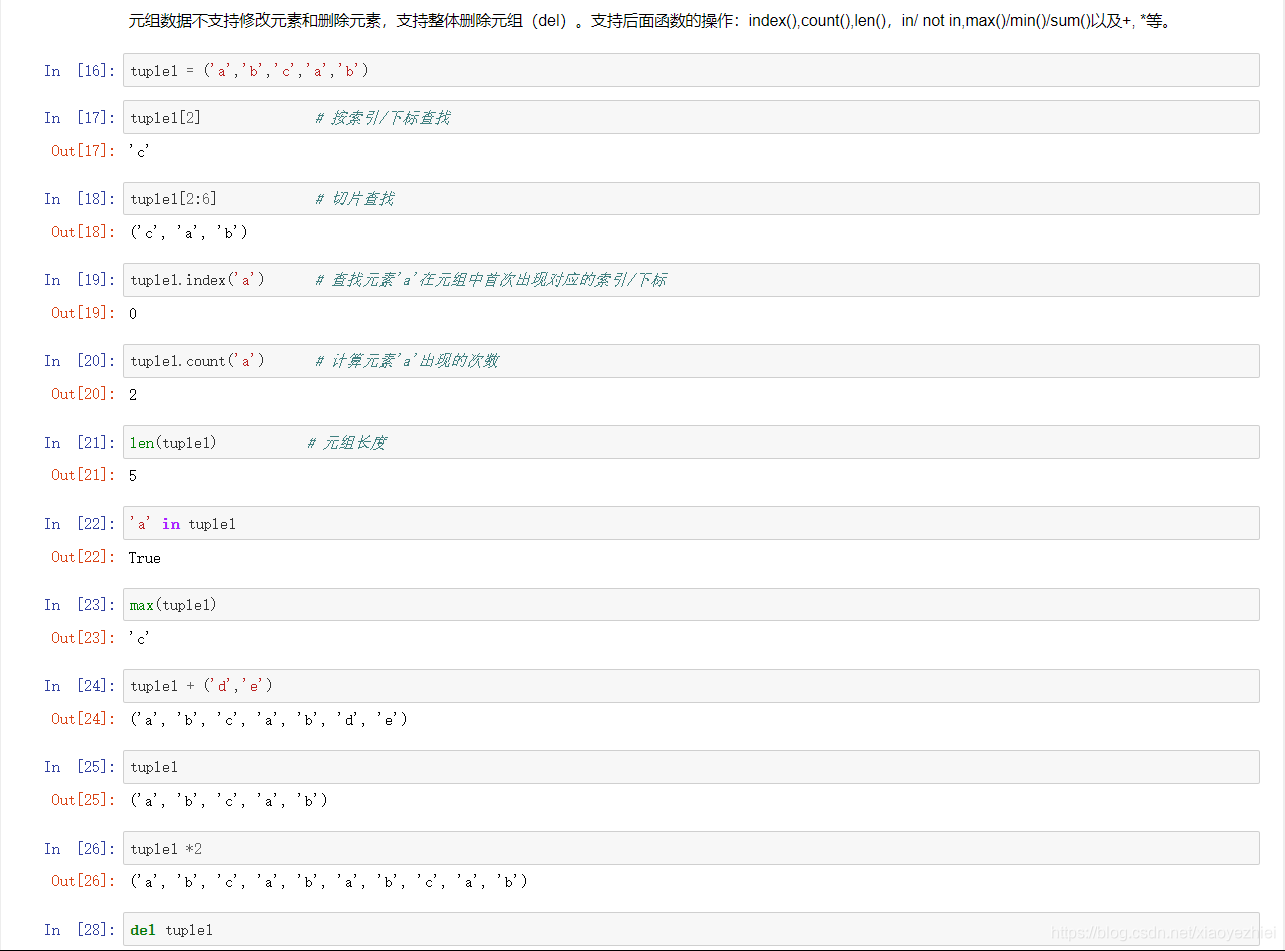
Task: Click output 'c' of cell 17
Action: (140, 151)
